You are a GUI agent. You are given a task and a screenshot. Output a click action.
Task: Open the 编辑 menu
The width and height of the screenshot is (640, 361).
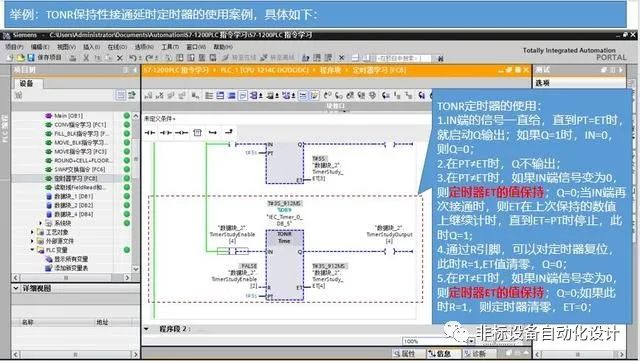tap(40, 47)
